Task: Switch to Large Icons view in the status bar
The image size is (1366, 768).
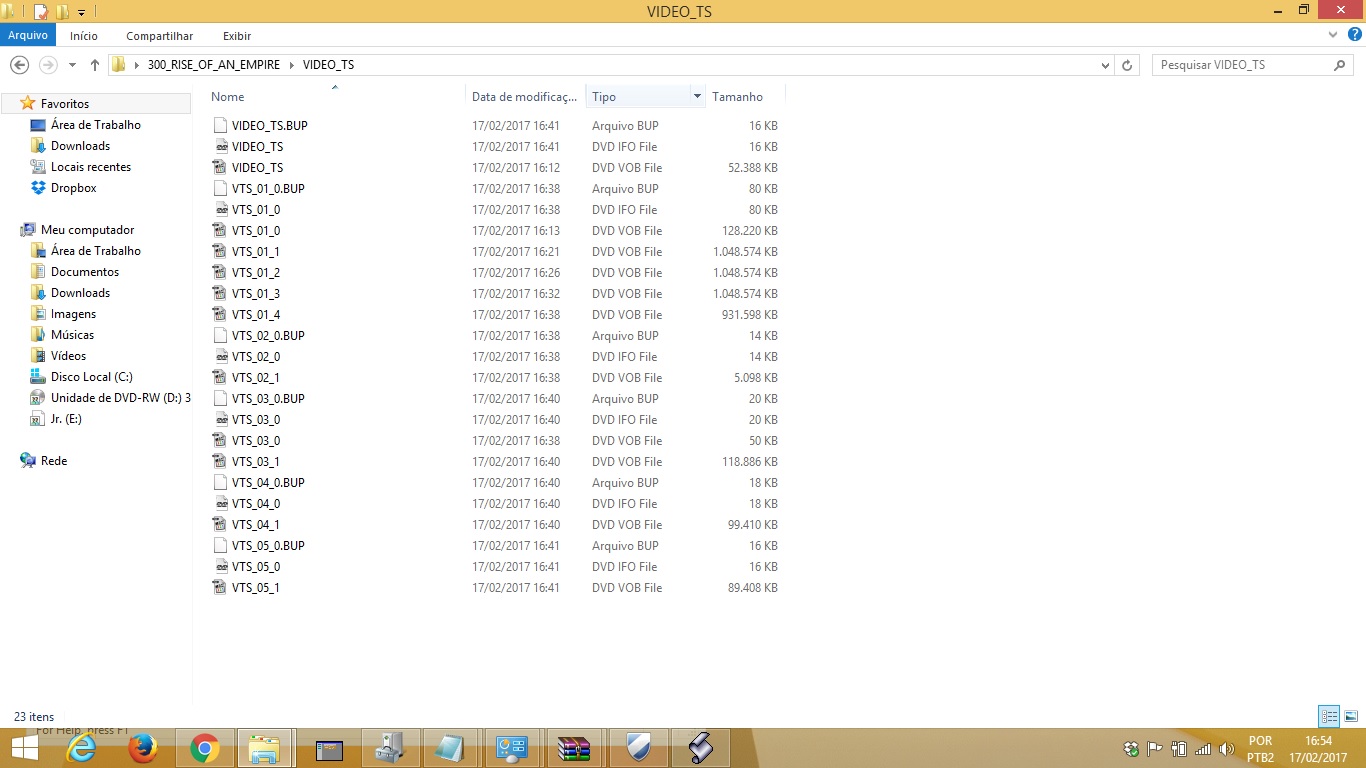Action: (x=1350, y=716)
